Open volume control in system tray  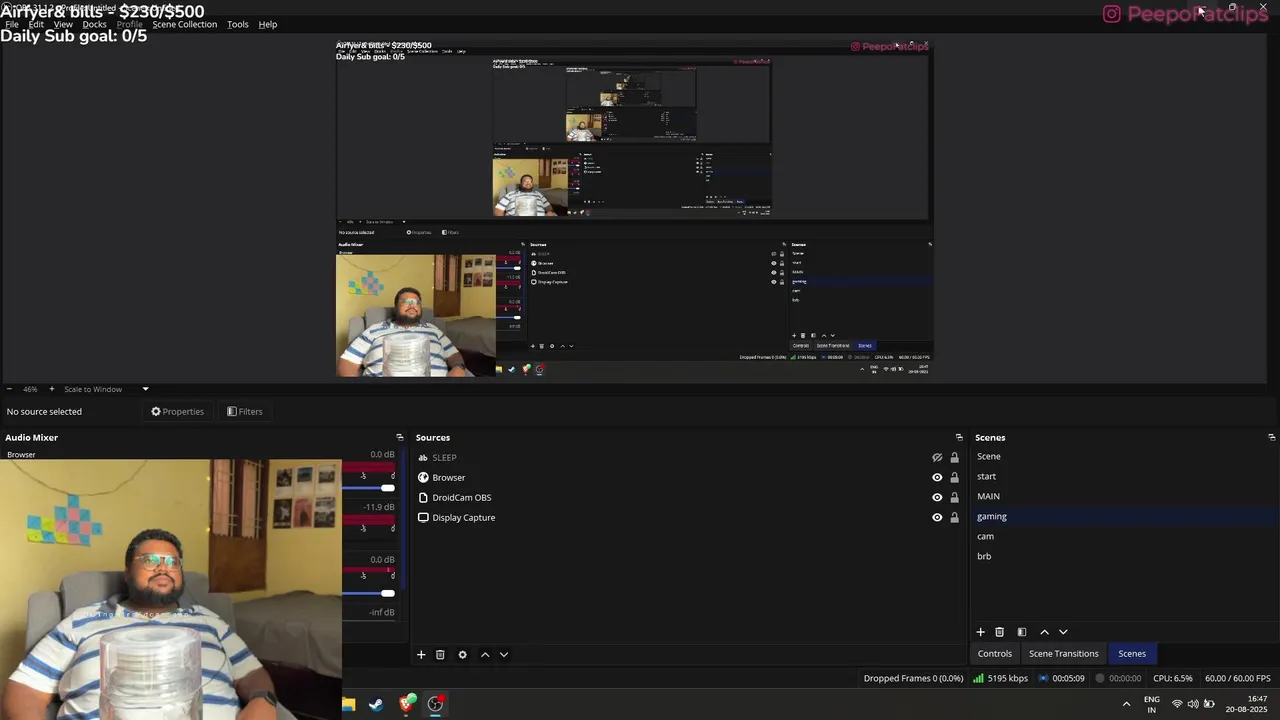click(x=1193, y=704)
